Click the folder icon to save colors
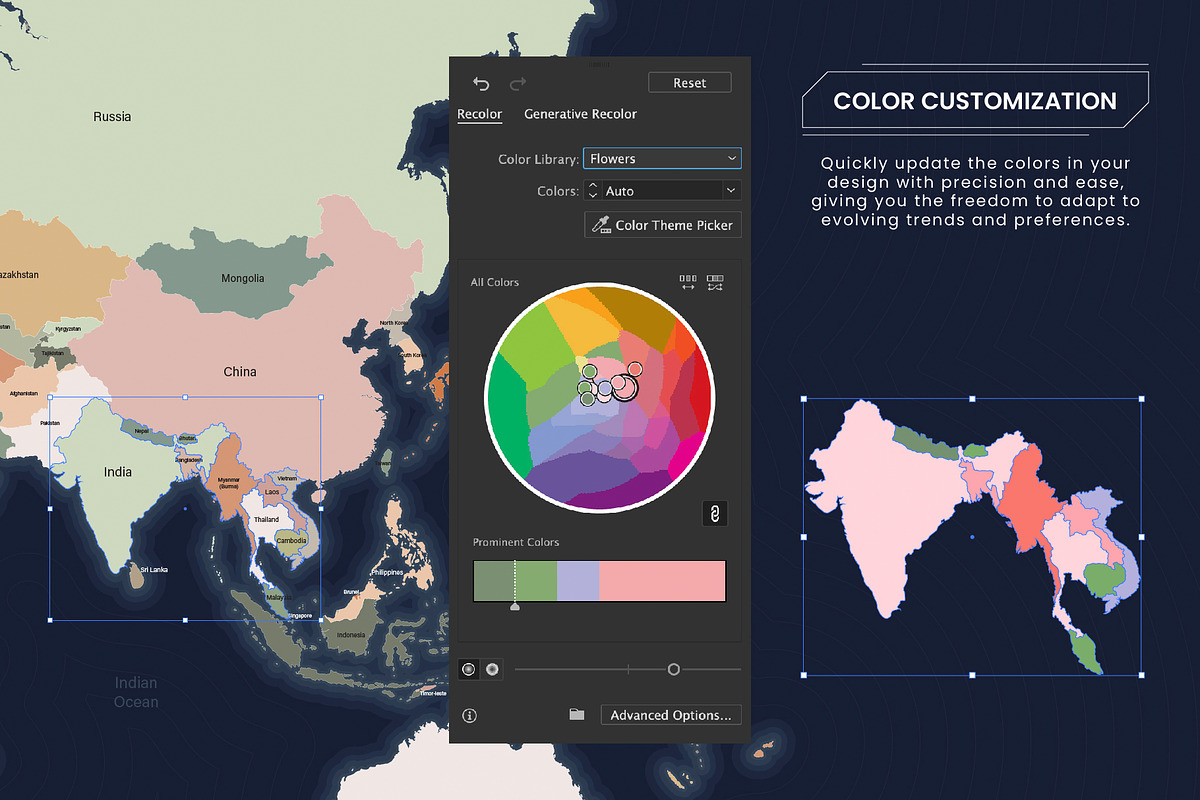The image size is (1200, 800). click(x=576, y=714)
